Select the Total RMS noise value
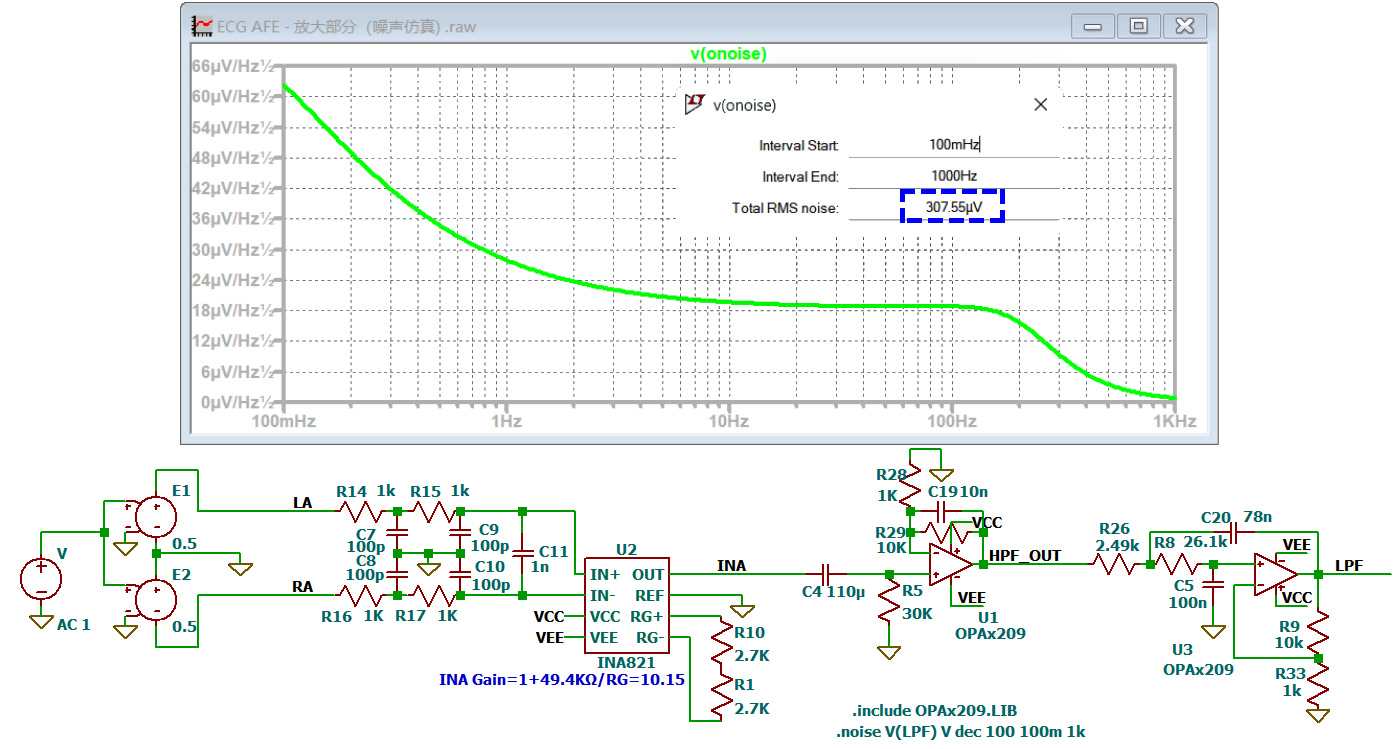 coord(953,207)
